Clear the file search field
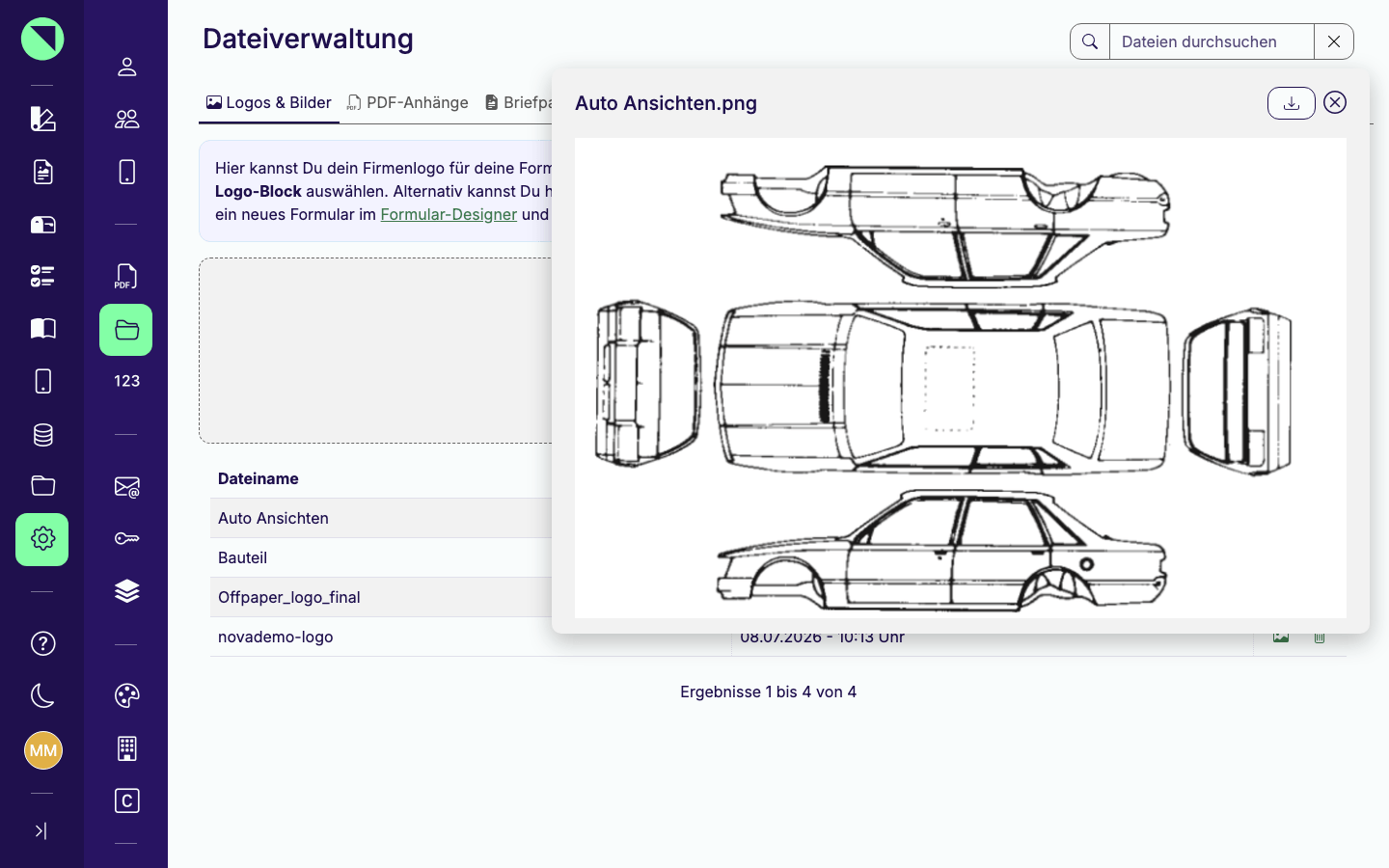Screen dimensions: 1389x868 1334,41
